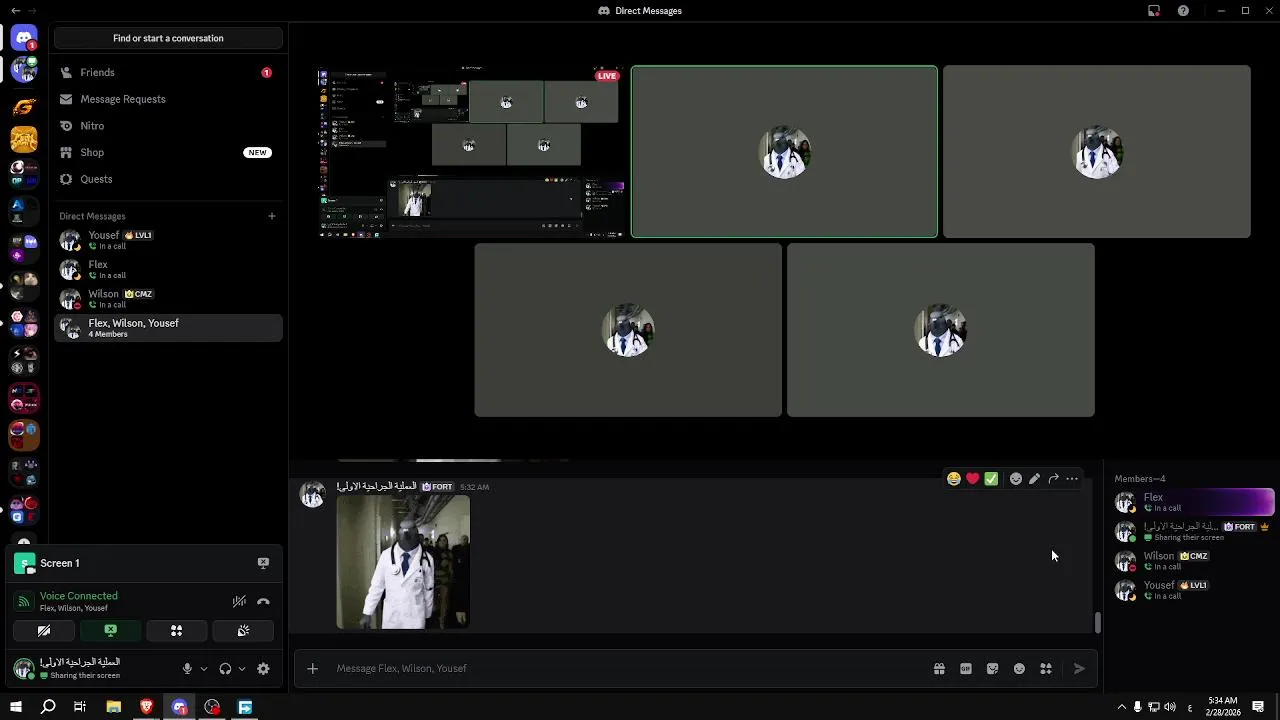The image size is (1280, 720).
Task: Create DM with plus beside Direct Messages
Action: click(x=271, y=216)
